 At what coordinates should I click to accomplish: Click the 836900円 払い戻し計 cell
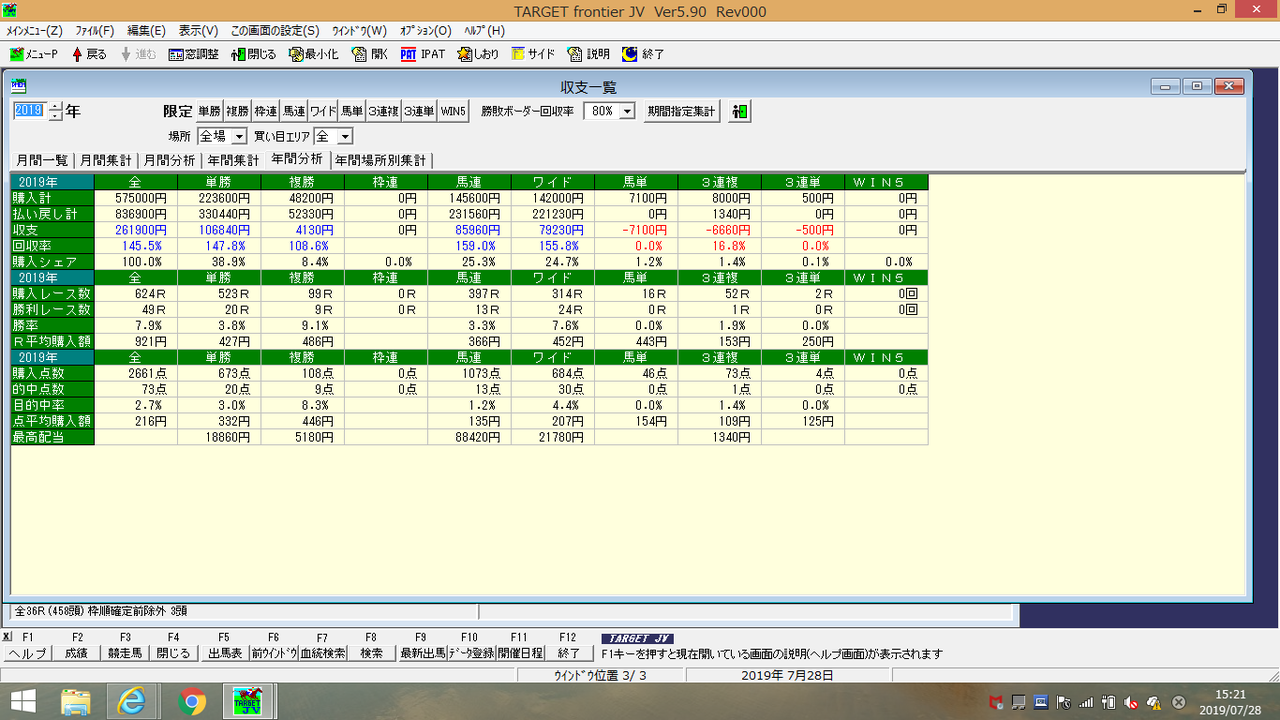(x=136, y=213)
